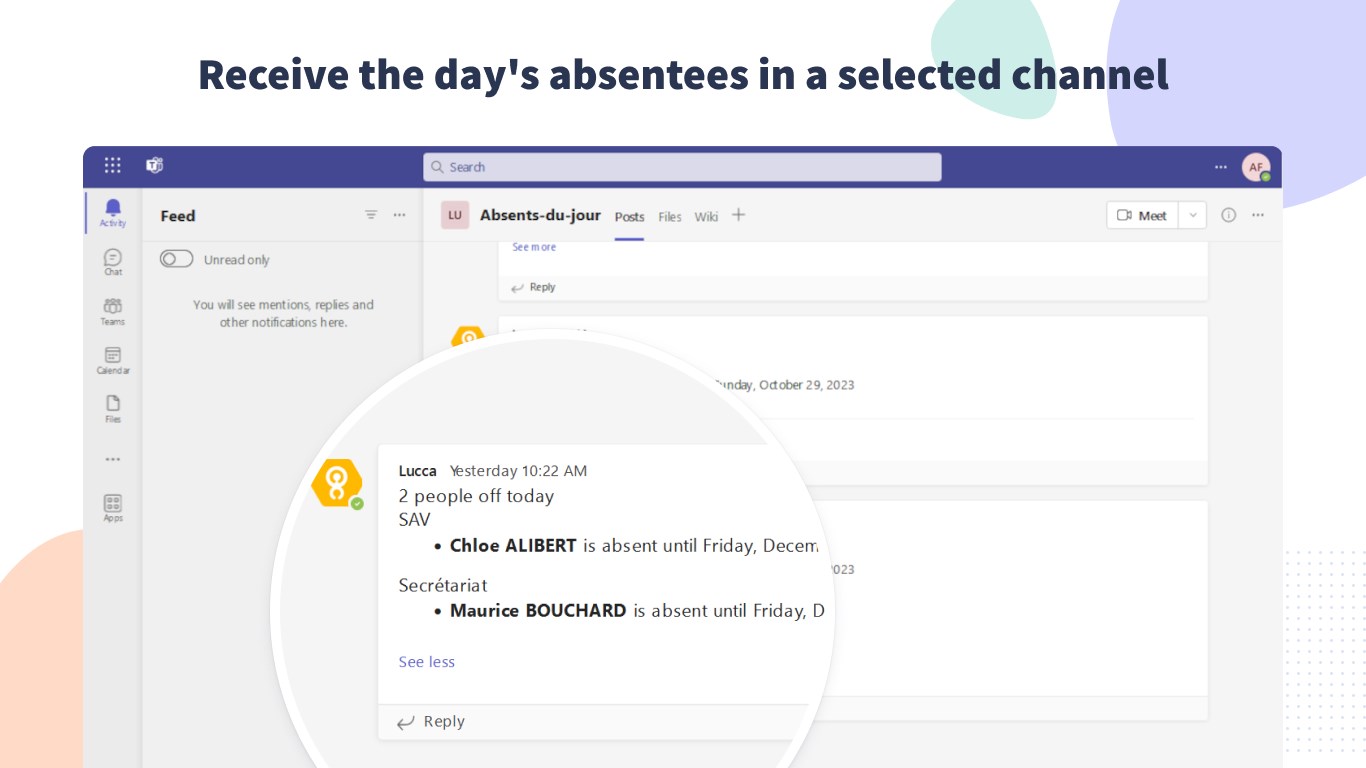Switch to the Wiki tab

pyautogui.click(x=706, y=217)
